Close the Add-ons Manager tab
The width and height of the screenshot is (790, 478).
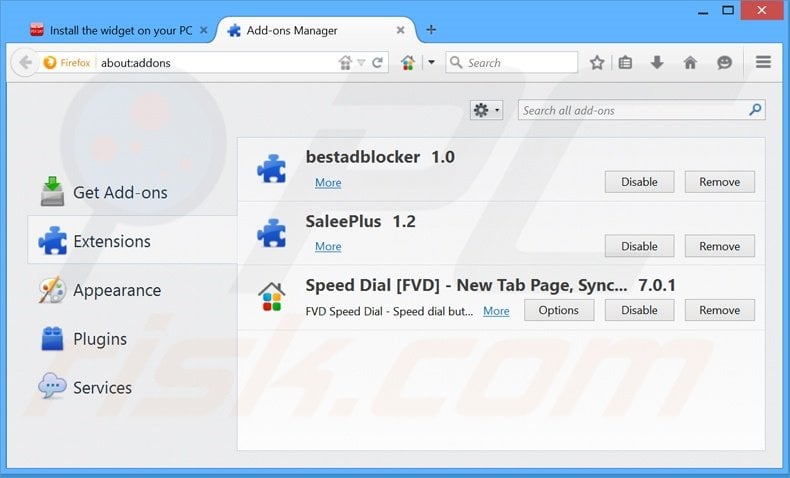pos(401,30)
